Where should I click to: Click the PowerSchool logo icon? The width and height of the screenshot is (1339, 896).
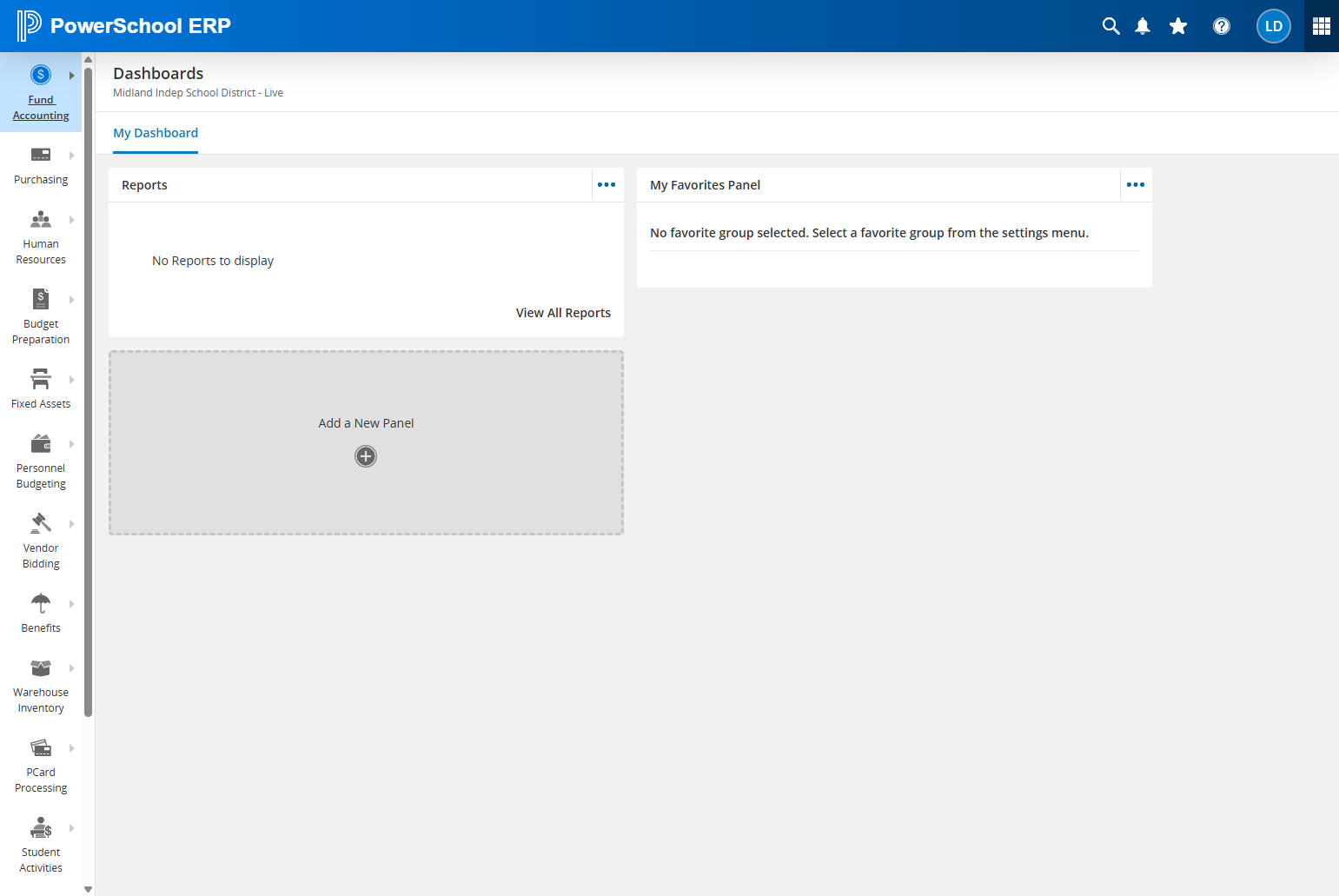point(29,26)
